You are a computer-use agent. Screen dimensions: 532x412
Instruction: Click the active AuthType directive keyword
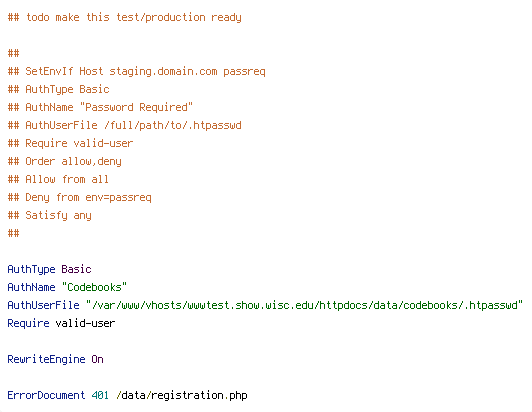[x=31, y=269]
